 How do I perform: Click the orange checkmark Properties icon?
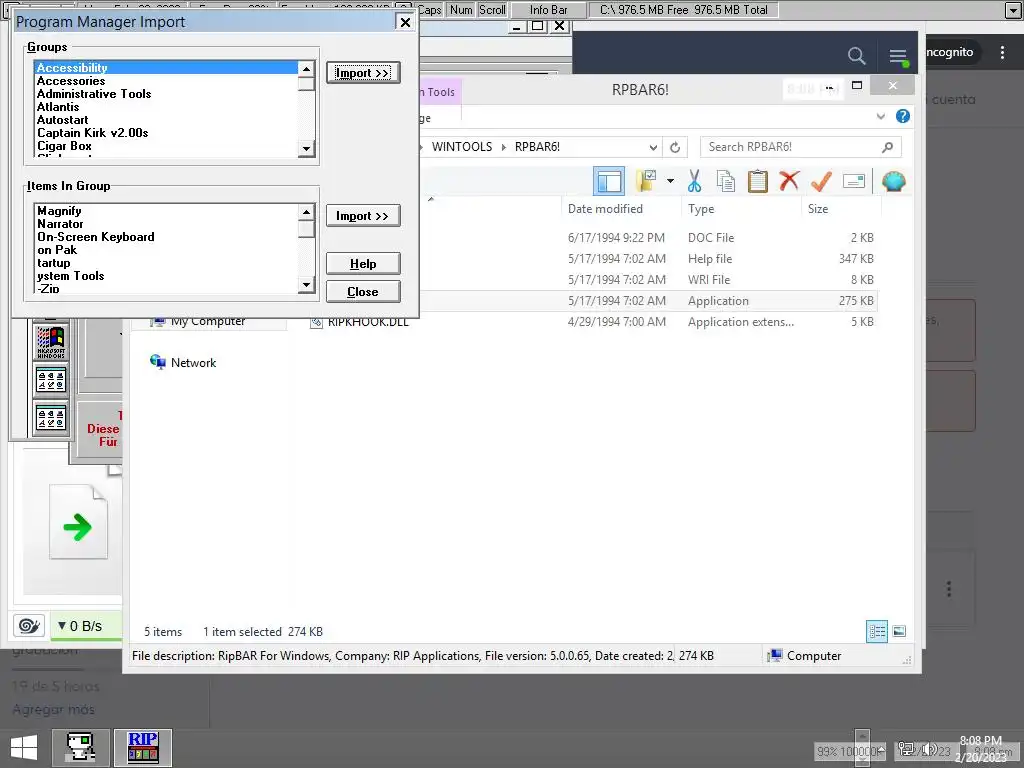(821, 181)
